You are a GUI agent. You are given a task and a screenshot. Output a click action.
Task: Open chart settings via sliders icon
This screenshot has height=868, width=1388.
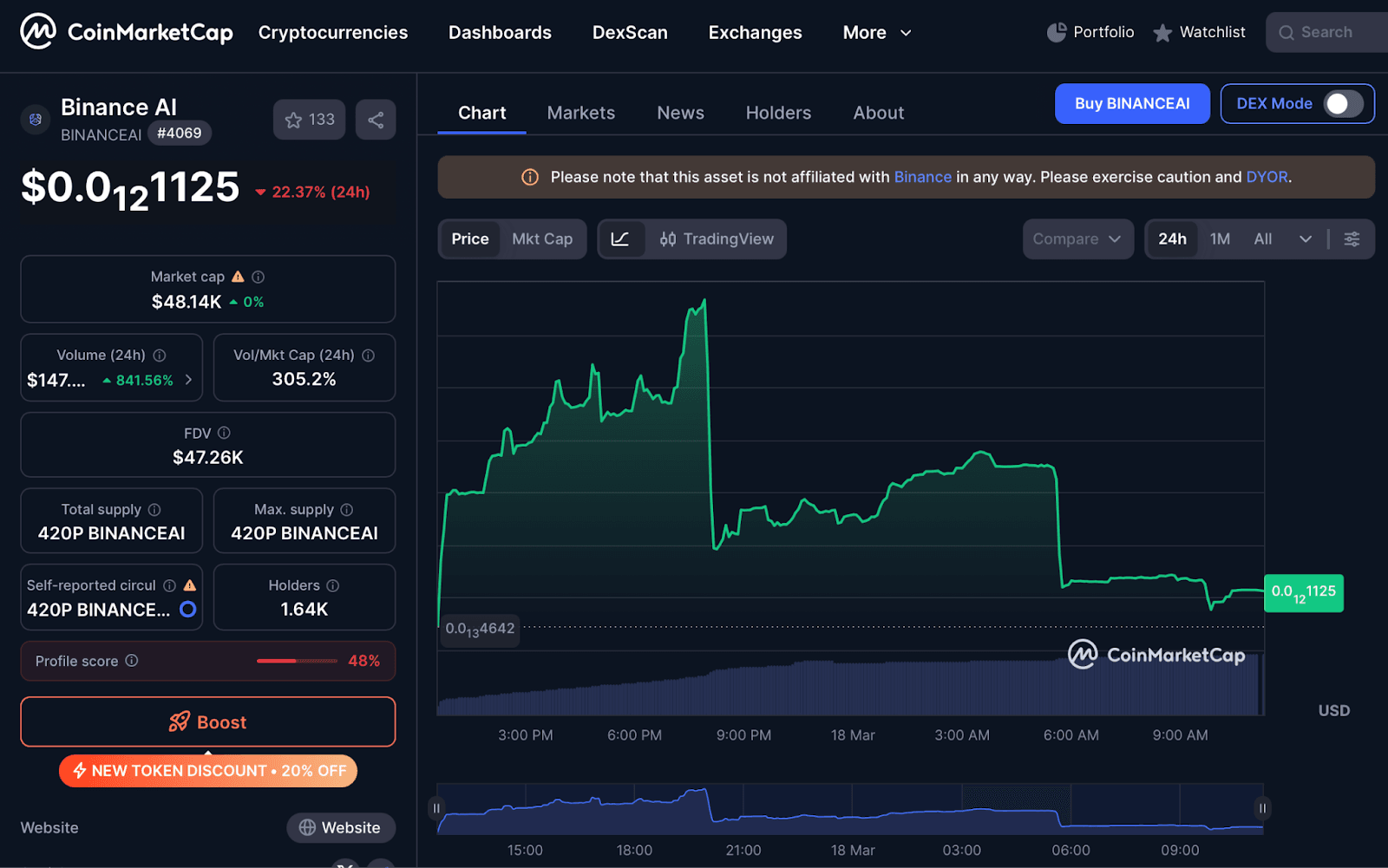pyautogui.click(x=1352, y=238)
